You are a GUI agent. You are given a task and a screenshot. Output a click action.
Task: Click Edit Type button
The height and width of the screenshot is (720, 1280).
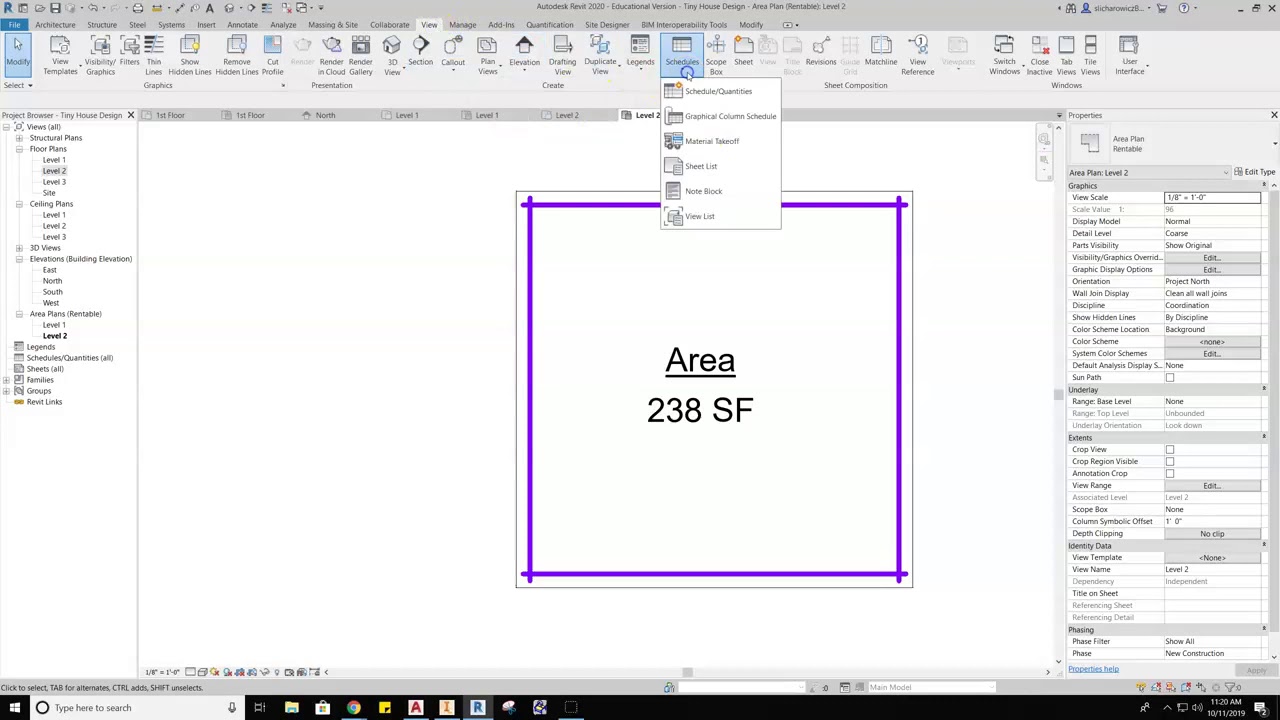(1254, 172)
